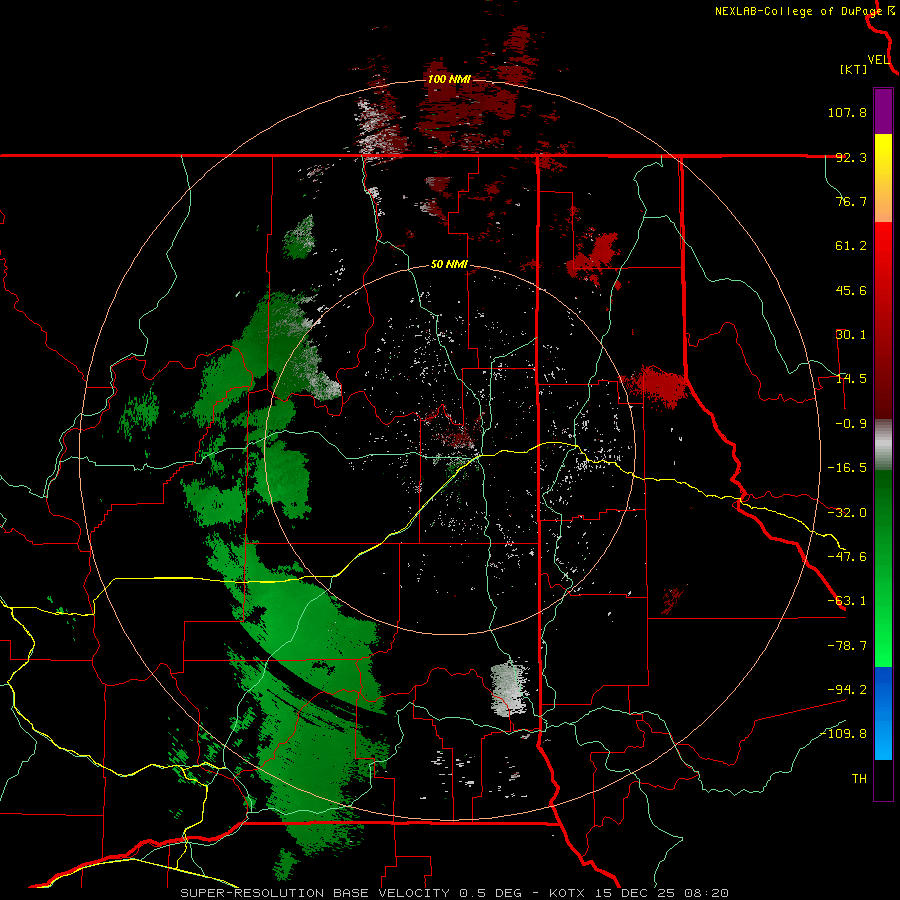Select the -16.5 legend value
Viewport: 900px width, 900px height.
(847, 468)
